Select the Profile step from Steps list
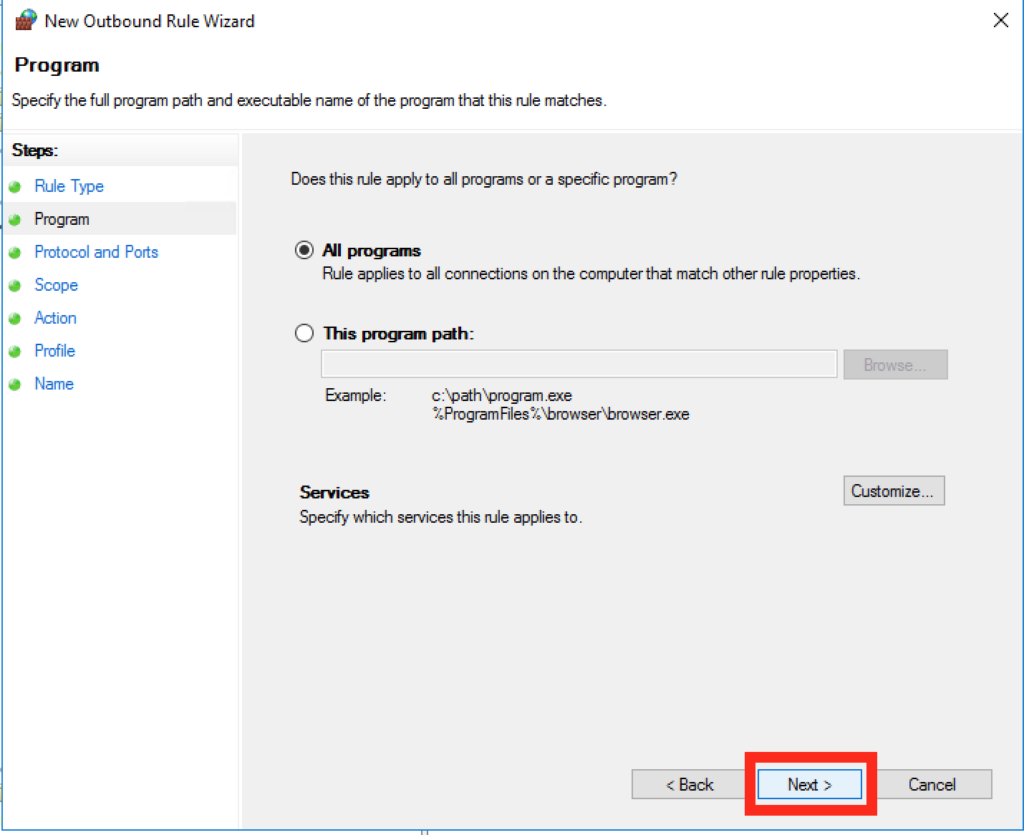1024x835 pixels. pos(54,351)
